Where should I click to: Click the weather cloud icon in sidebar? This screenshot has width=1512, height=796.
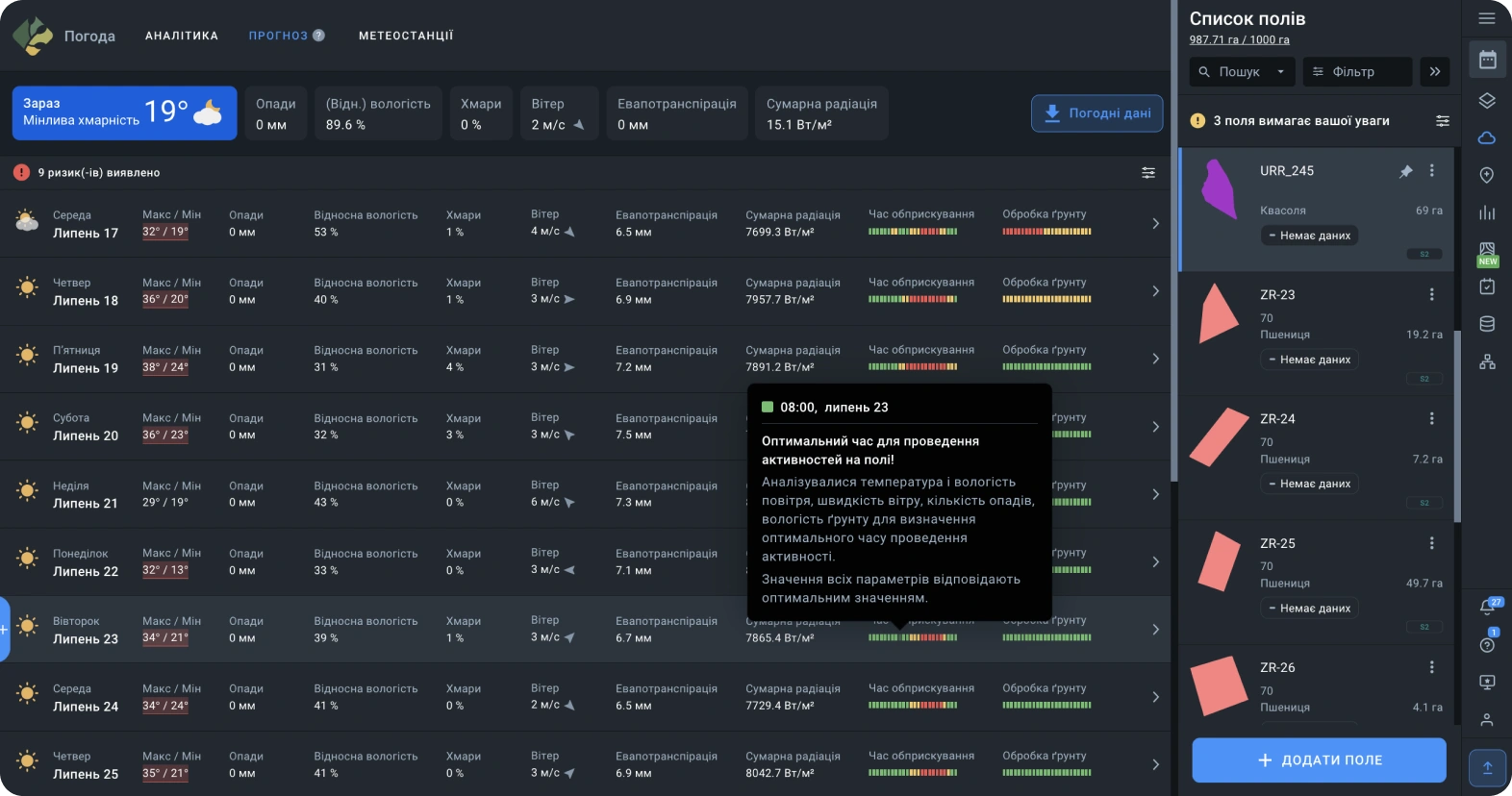coord(1487,137)
